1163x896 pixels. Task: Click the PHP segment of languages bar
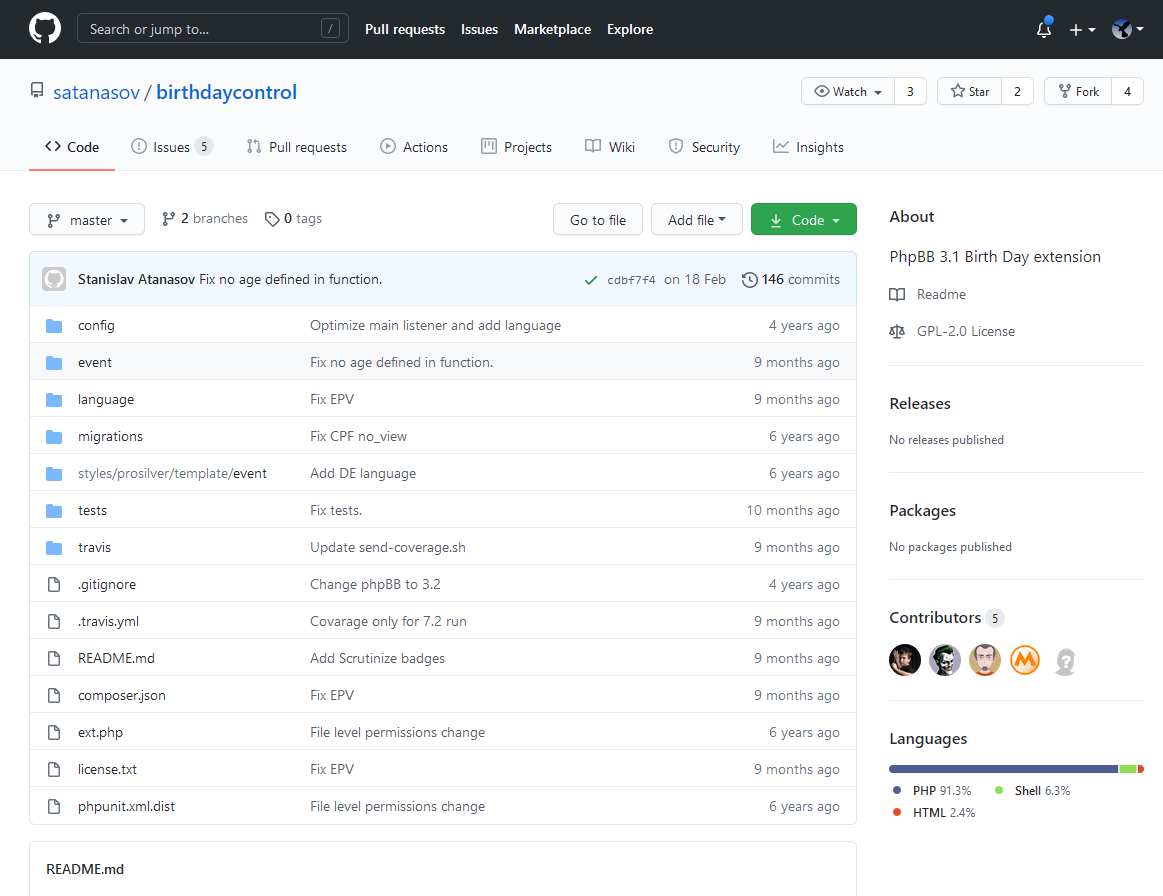(1002, 769)
